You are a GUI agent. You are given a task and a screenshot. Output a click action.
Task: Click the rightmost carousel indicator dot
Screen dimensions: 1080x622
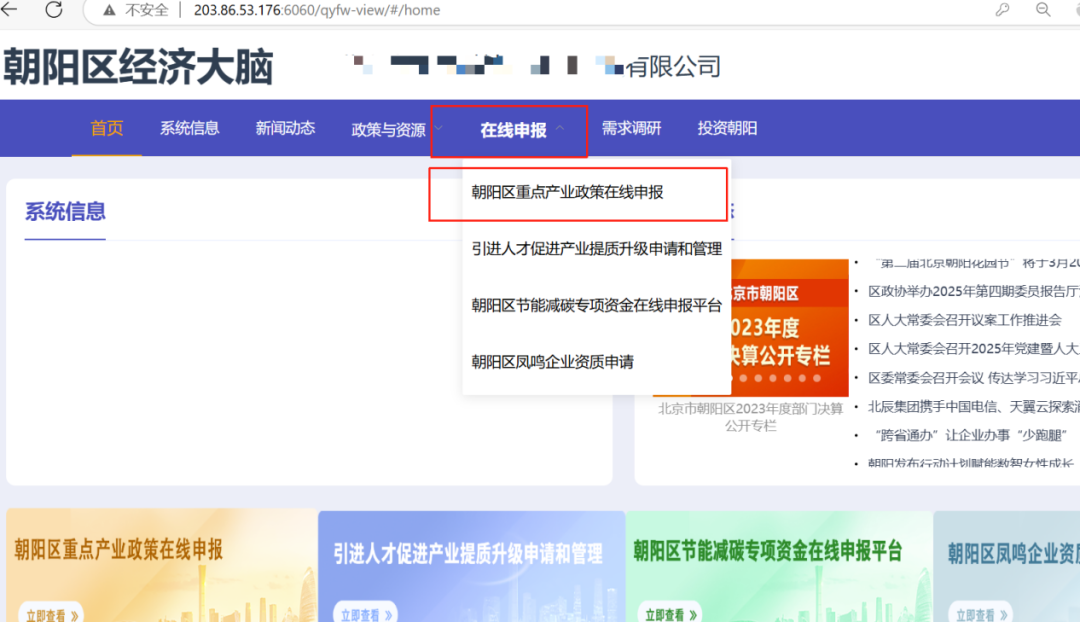click(817, 378)
